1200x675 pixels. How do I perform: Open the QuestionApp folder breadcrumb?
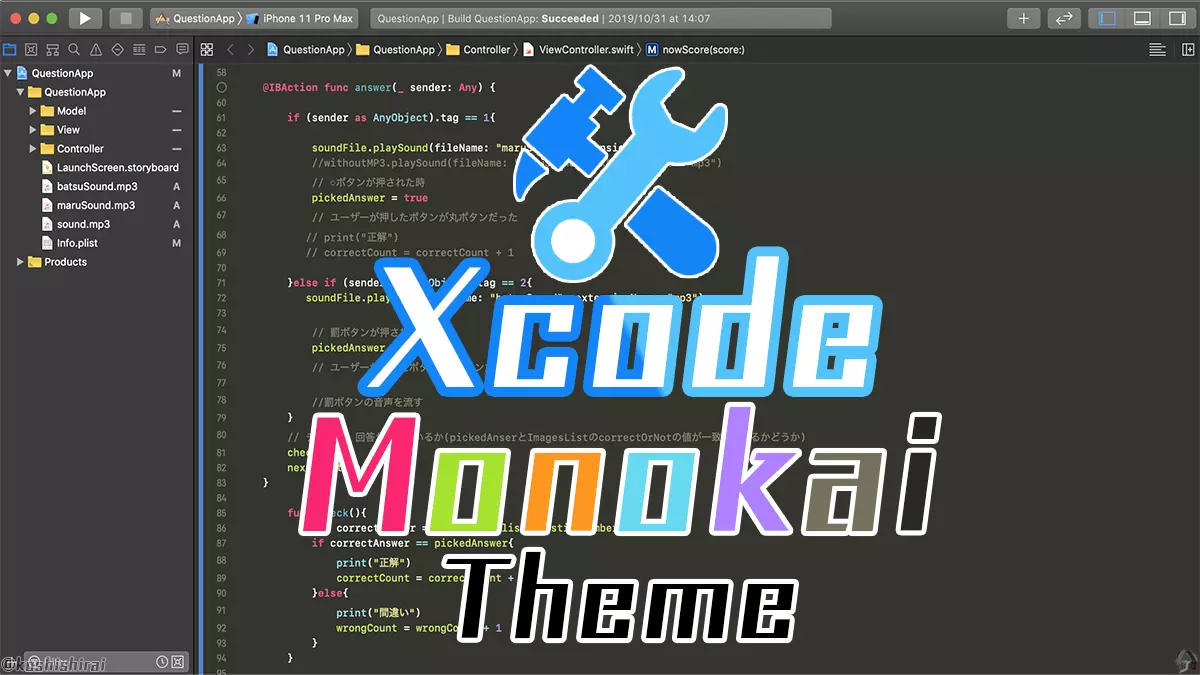click(x=396, y=49)
